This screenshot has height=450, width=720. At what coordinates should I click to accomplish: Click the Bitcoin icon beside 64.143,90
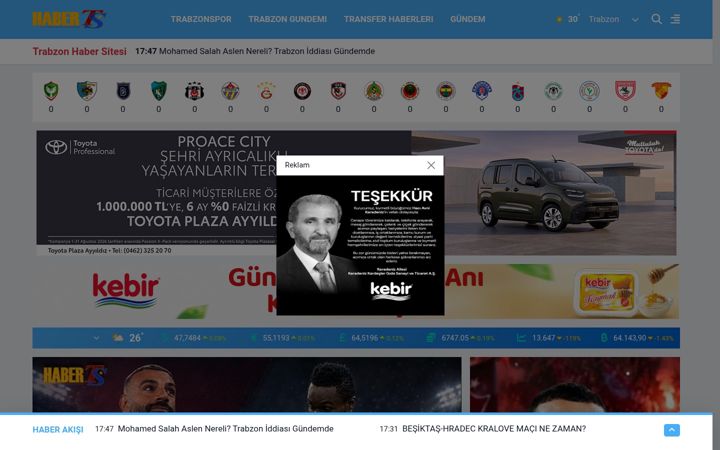(604, 338)
